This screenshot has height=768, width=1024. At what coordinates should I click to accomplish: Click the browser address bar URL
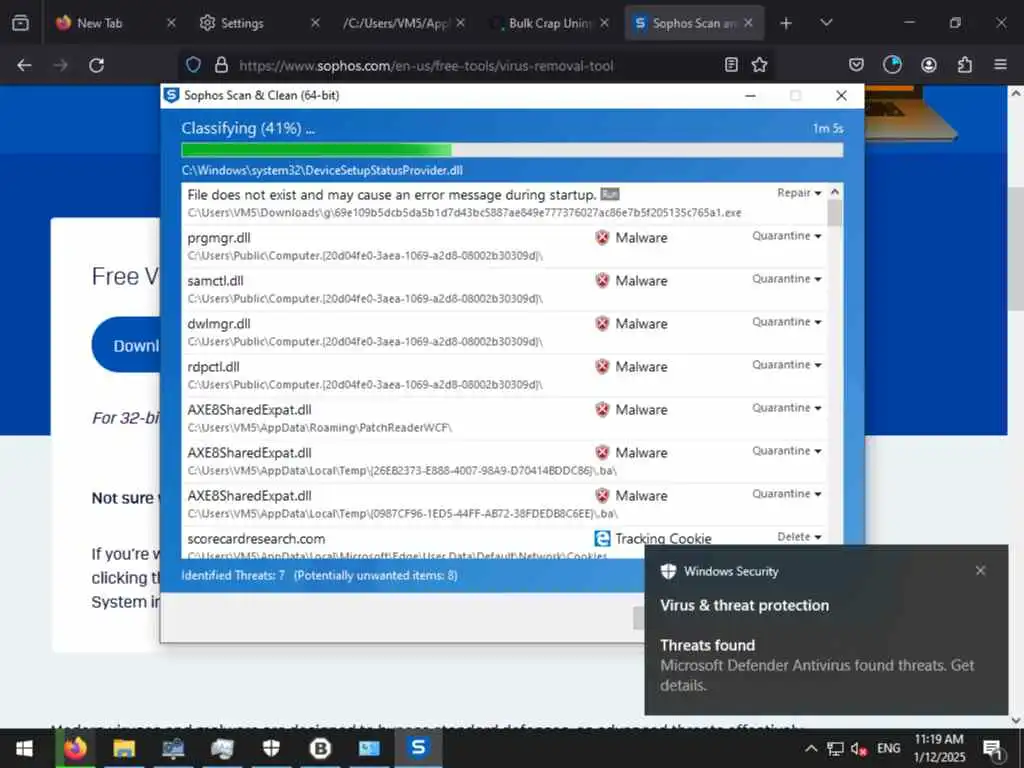(426, 65)
